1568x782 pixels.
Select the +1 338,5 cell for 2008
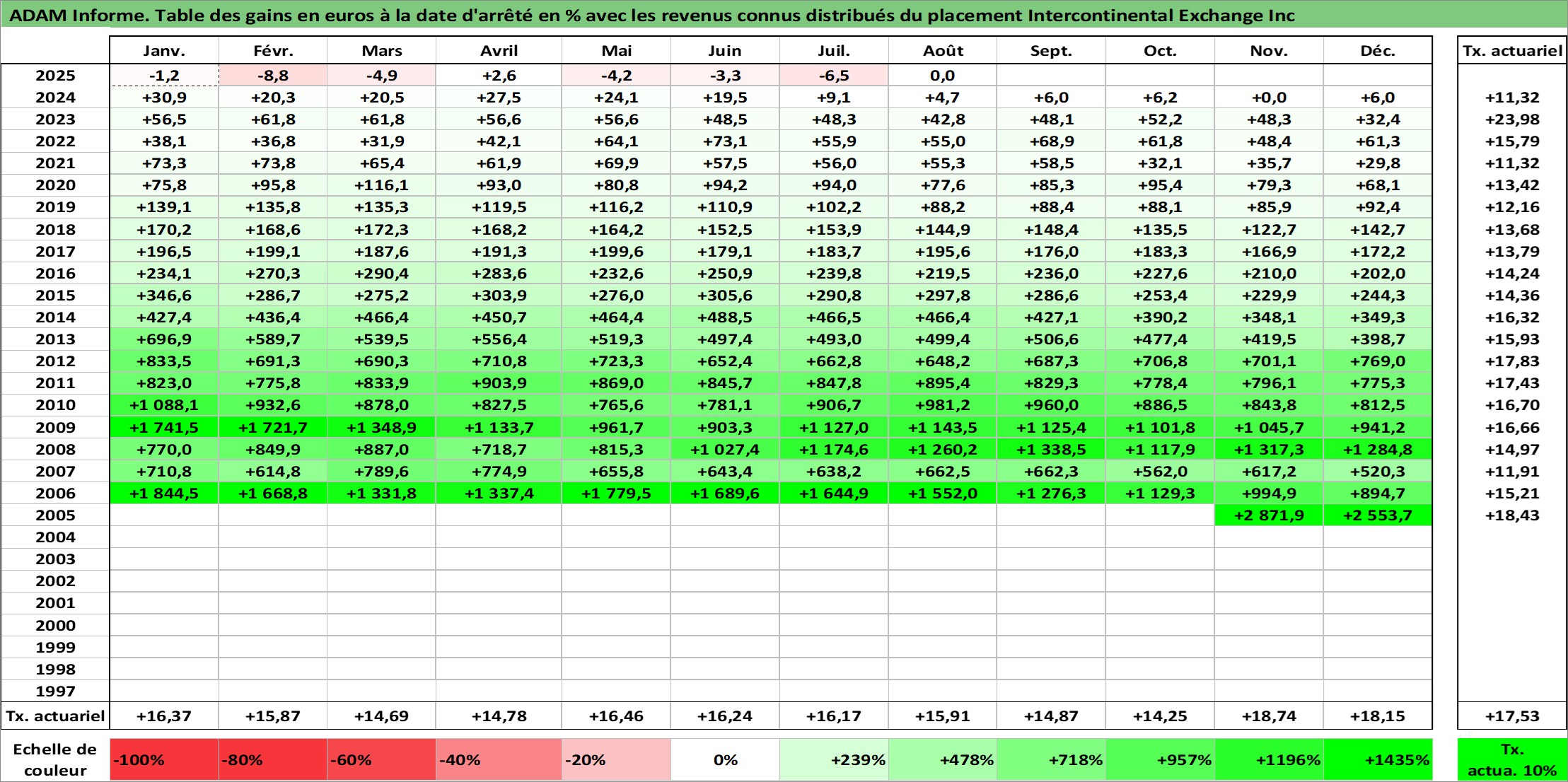(1051, 450)
